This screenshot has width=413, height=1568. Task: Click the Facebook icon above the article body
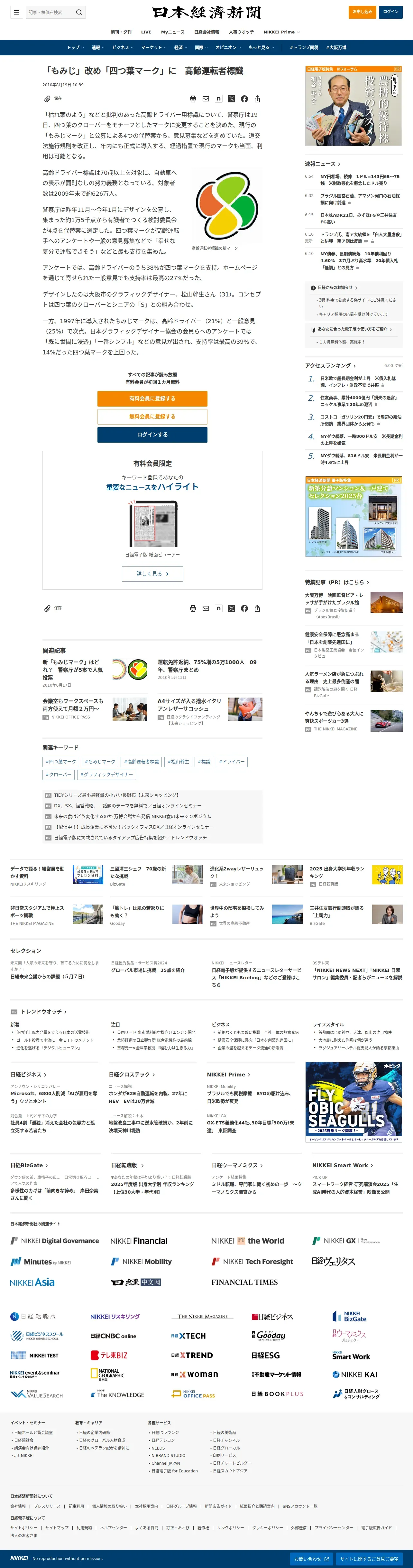click(x=244, y=99)
